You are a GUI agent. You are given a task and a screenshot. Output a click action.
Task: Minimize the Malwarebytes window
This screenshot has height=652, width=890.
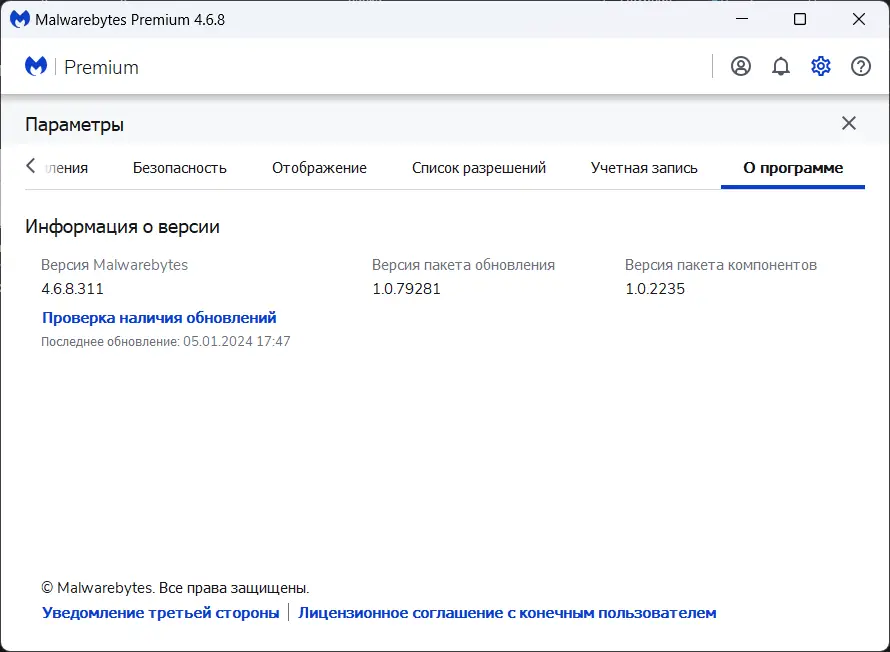click(741, 19)
